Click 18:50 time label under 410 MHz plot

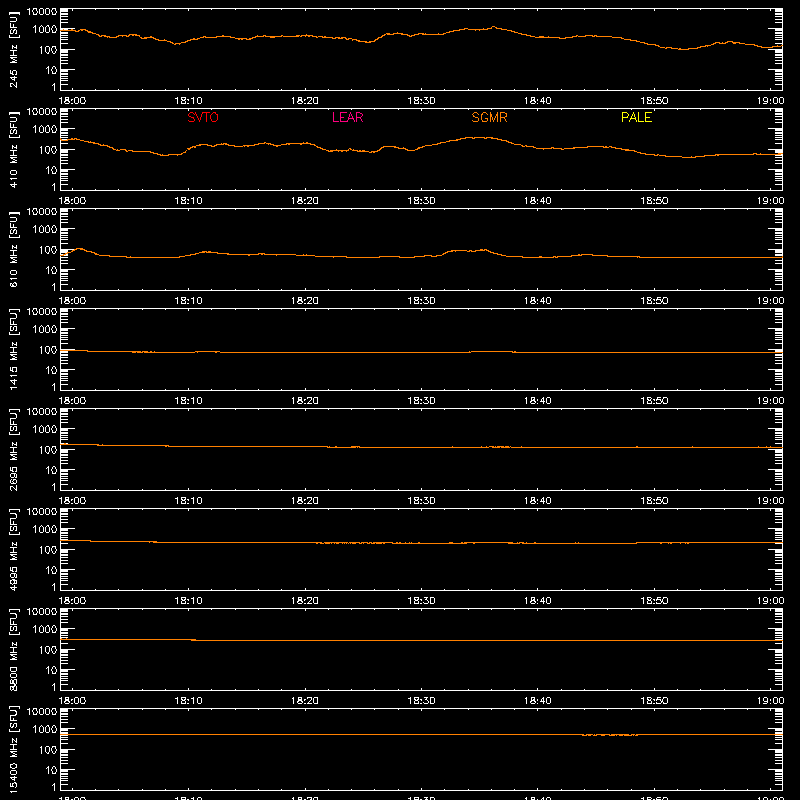click(x=654, y=201)
